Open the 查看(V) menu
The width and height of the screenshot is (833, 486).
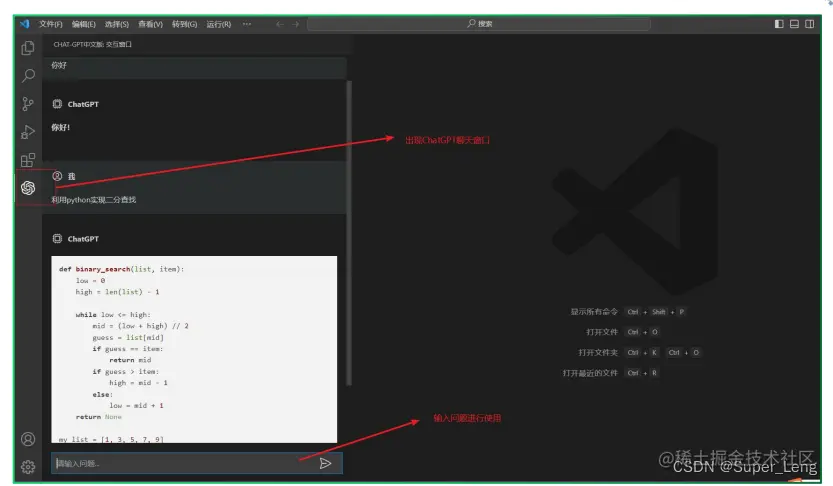pyautogui.click(x=150, y=24)
